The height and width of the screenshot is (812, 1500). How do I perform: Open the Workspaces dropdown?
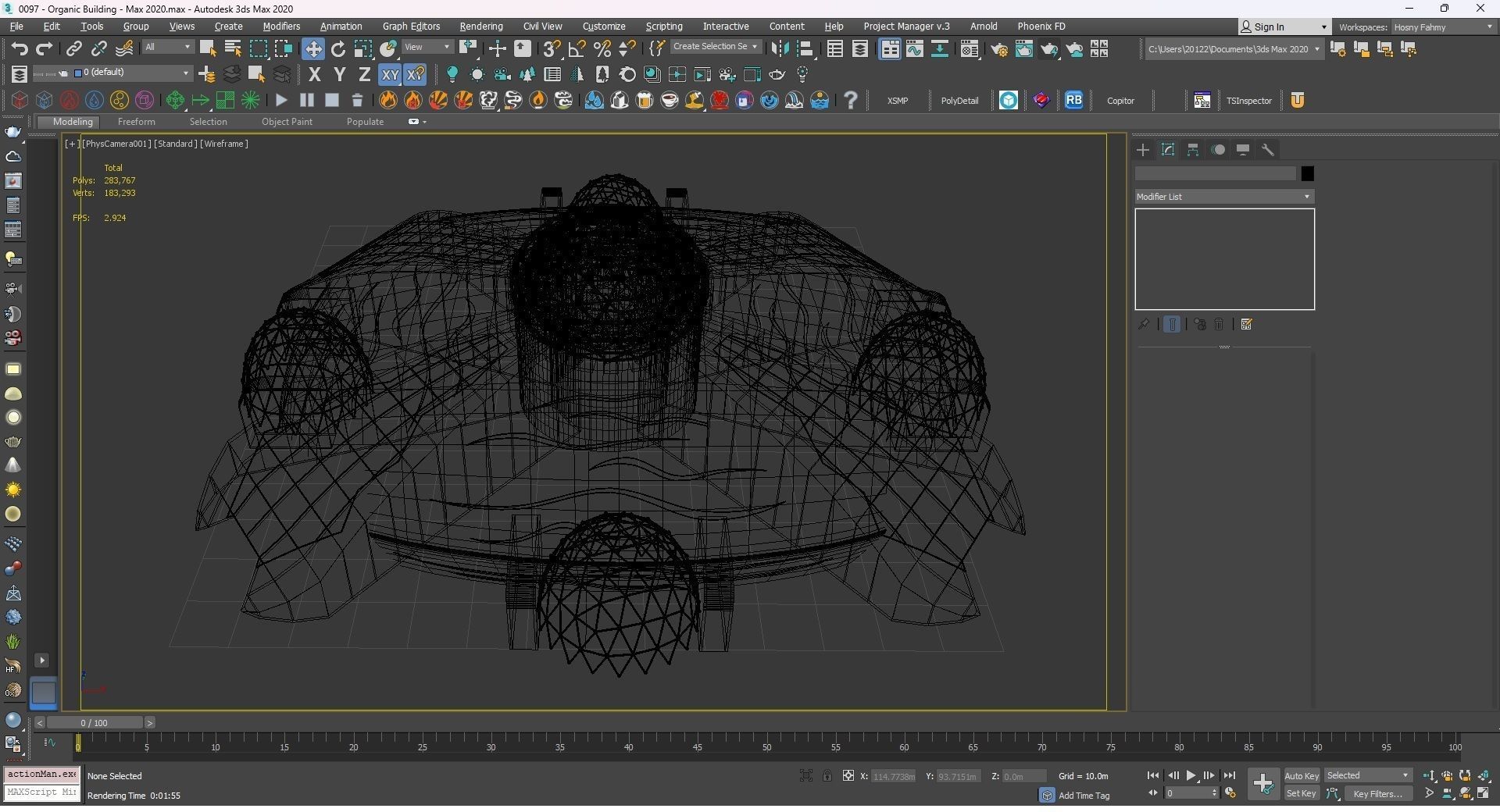click(1442, 27)
